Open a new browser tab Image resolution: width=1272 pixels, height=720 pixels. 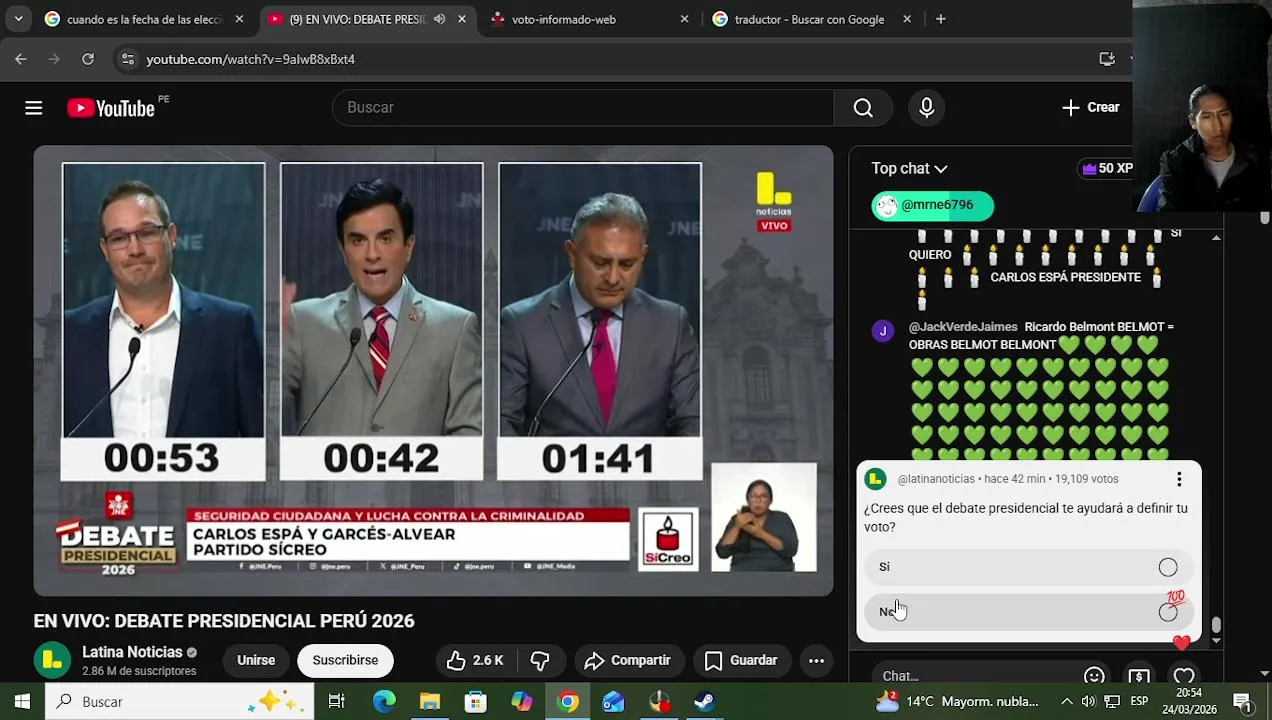click(940, 19)
